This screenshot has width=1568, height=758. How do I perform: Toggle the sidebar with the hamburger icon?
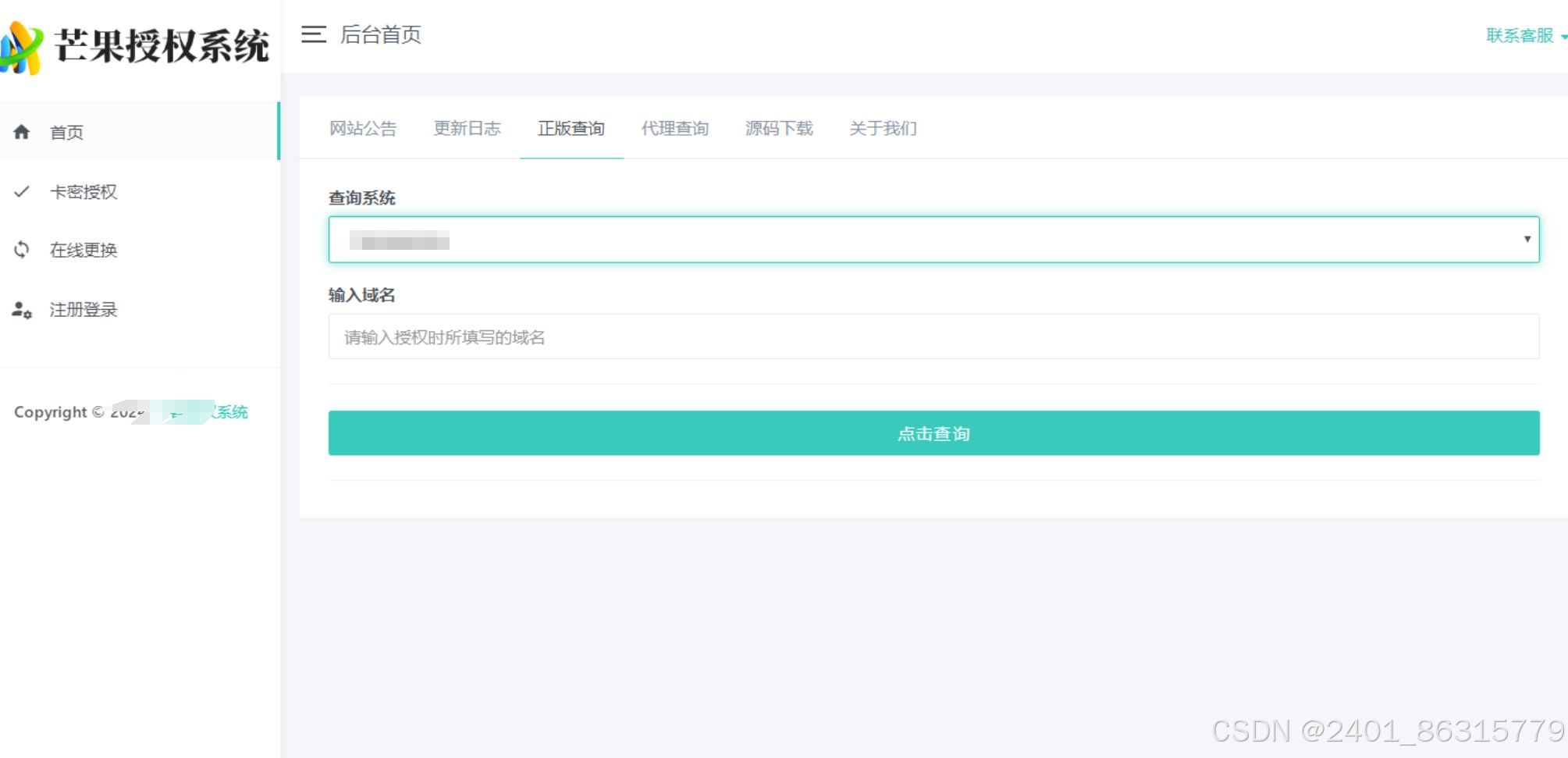tap(312, 34)
